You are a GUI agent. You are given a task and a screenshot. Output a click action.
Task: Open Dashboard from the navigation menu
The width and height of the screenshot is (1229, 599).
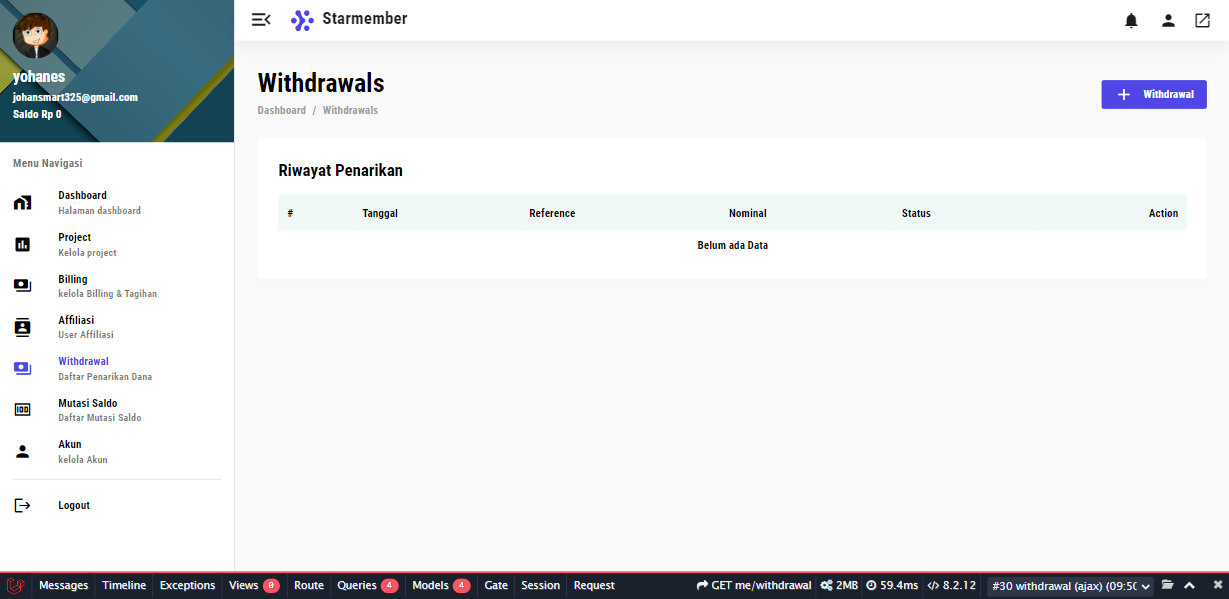pyautogui.click(x=82, y=196)
